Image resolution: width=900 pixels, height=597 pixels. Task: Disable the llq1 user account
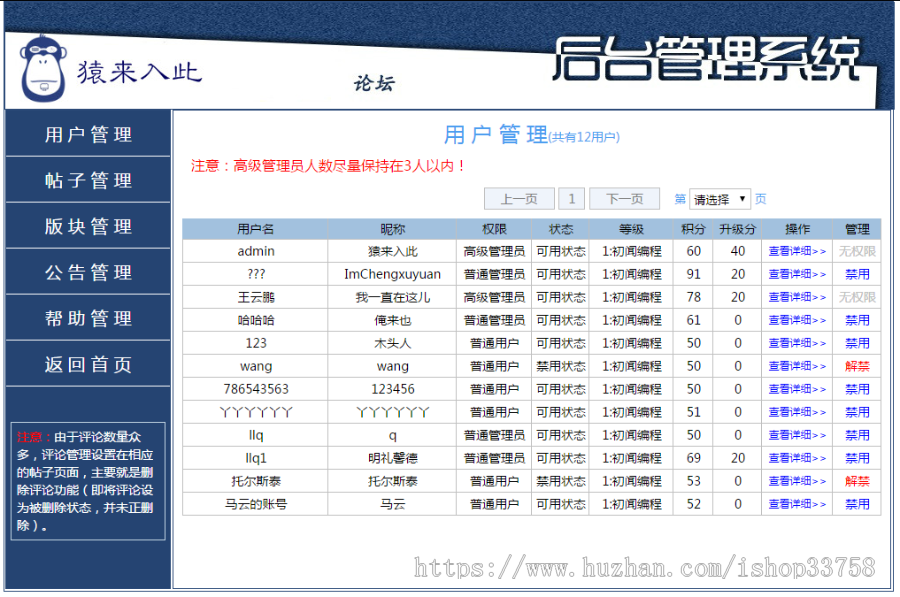pyautogui.click(x=857, y=458)
